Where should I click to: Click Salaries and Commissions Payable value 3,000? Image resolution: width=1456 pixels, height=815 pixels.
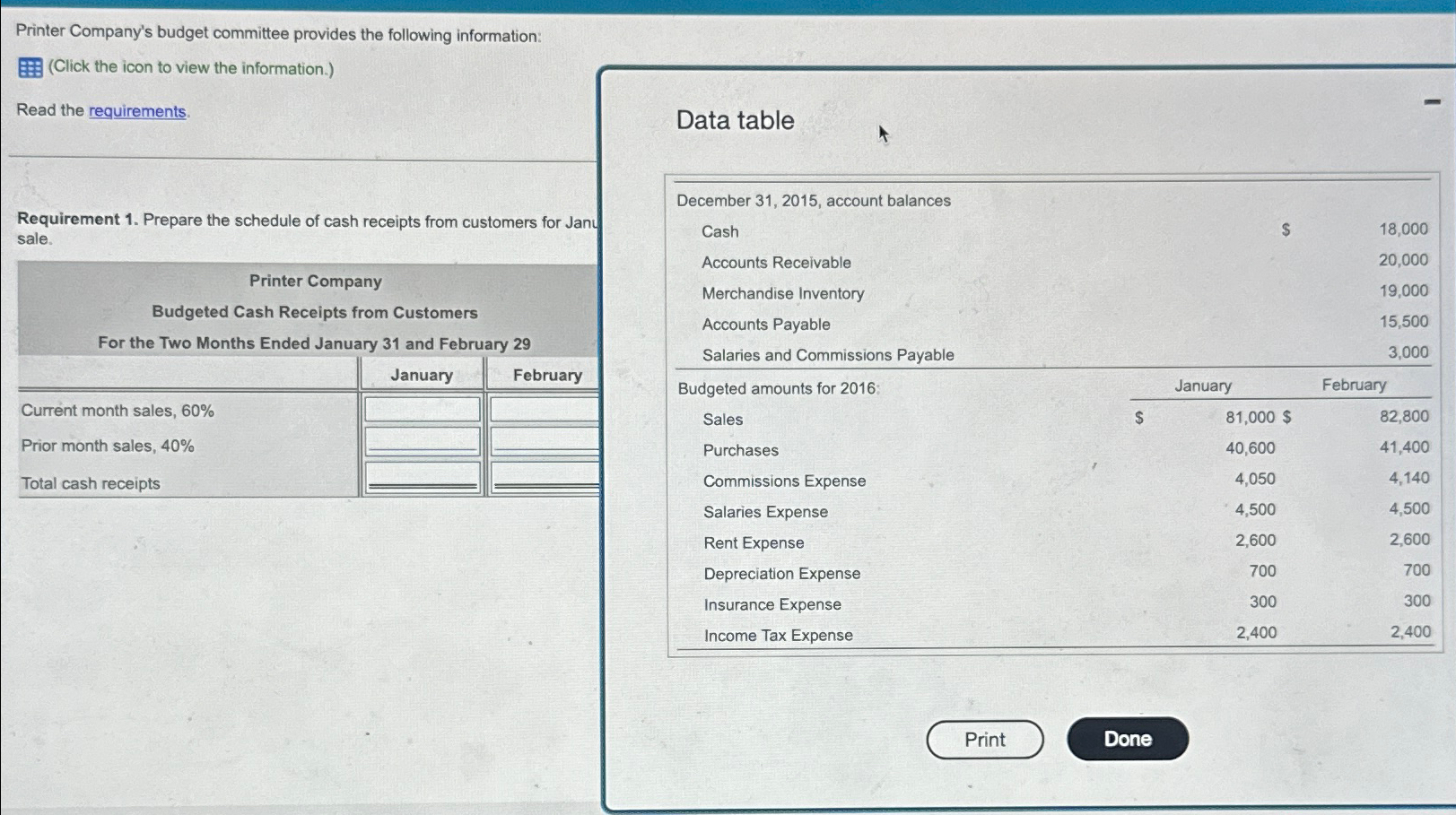[x=1408, y=352]
